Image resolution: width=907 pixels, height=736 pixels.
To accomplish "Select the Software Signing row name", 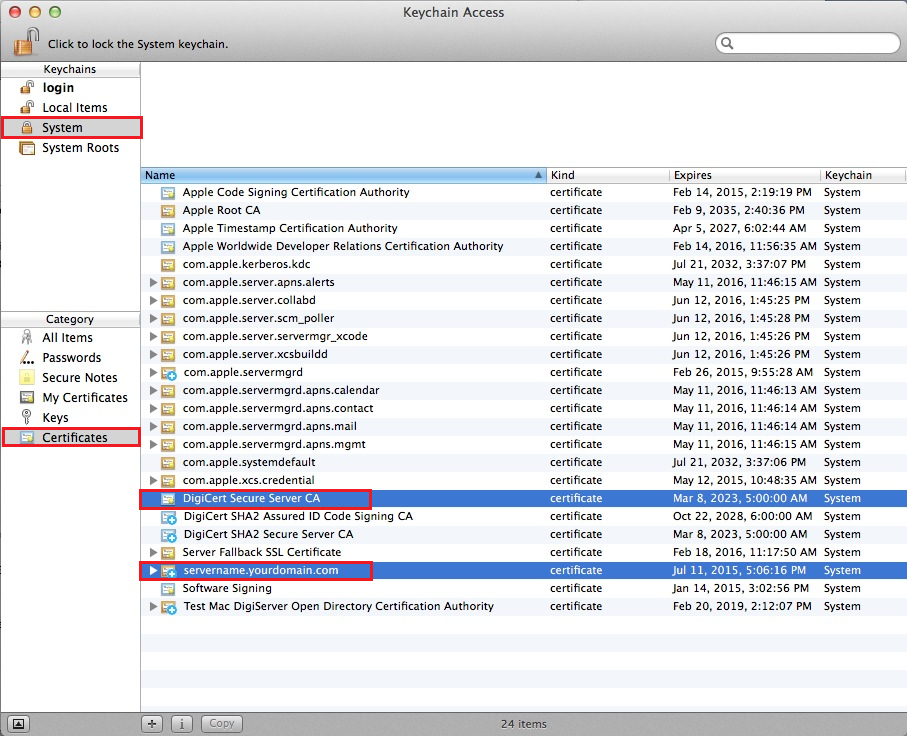I will pyautogui.click(x=227, y=588).
